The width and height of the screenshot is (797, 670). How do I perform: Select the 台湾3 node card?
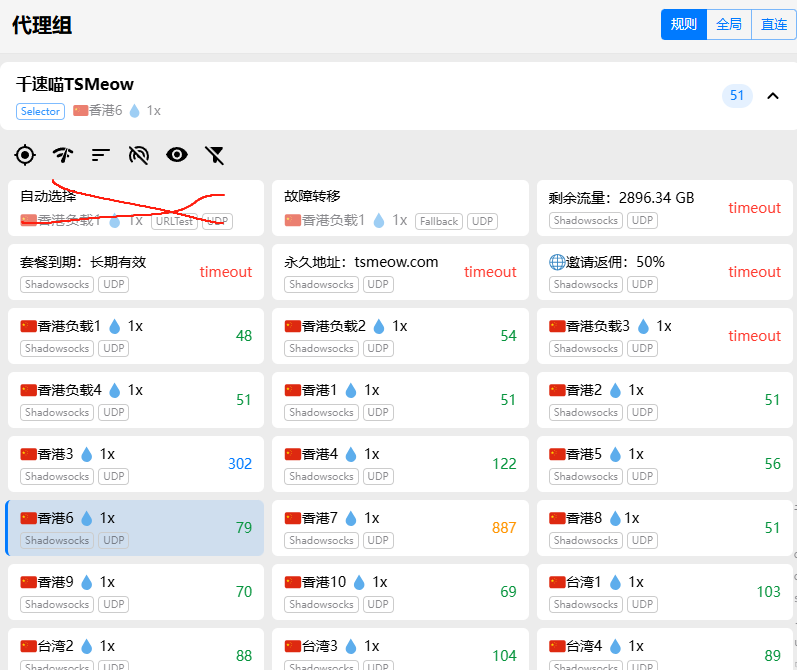401,649
